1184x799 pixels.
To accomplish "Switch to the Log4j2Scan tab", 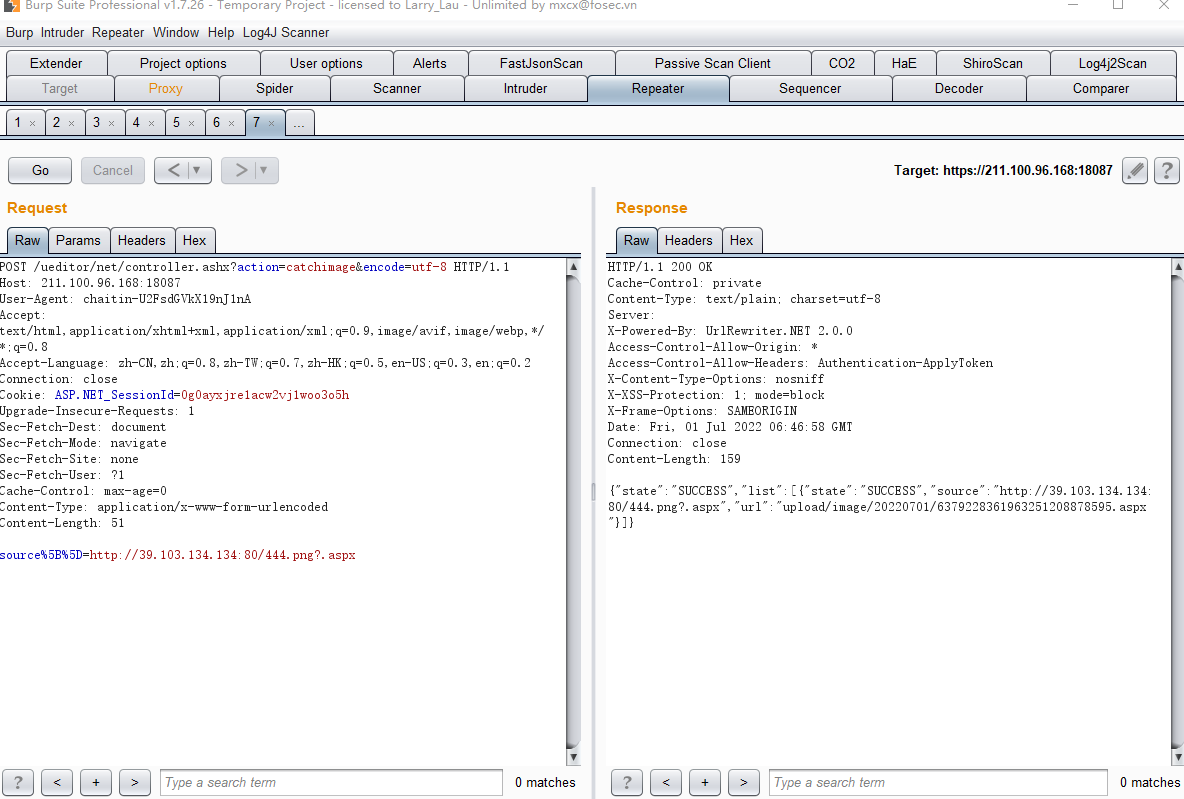I will coord(1112,63).
